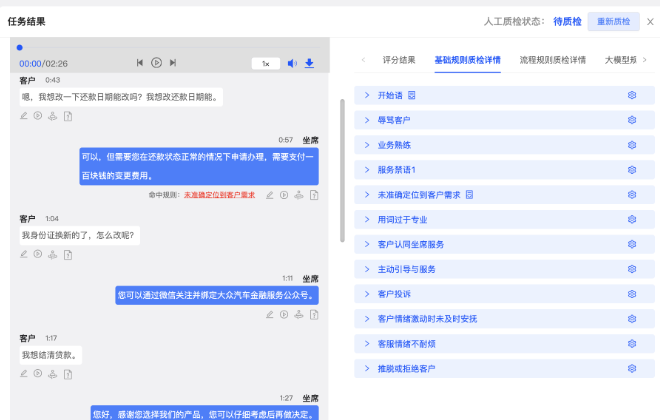
Task: Open settings icon for 辱骂客户 rule
Action: [632, 120]
